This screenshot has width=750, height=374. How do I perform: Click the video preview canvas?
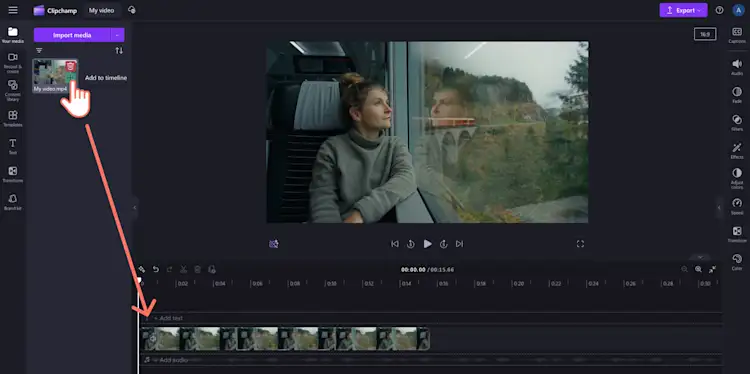click(x=427, y=132)
